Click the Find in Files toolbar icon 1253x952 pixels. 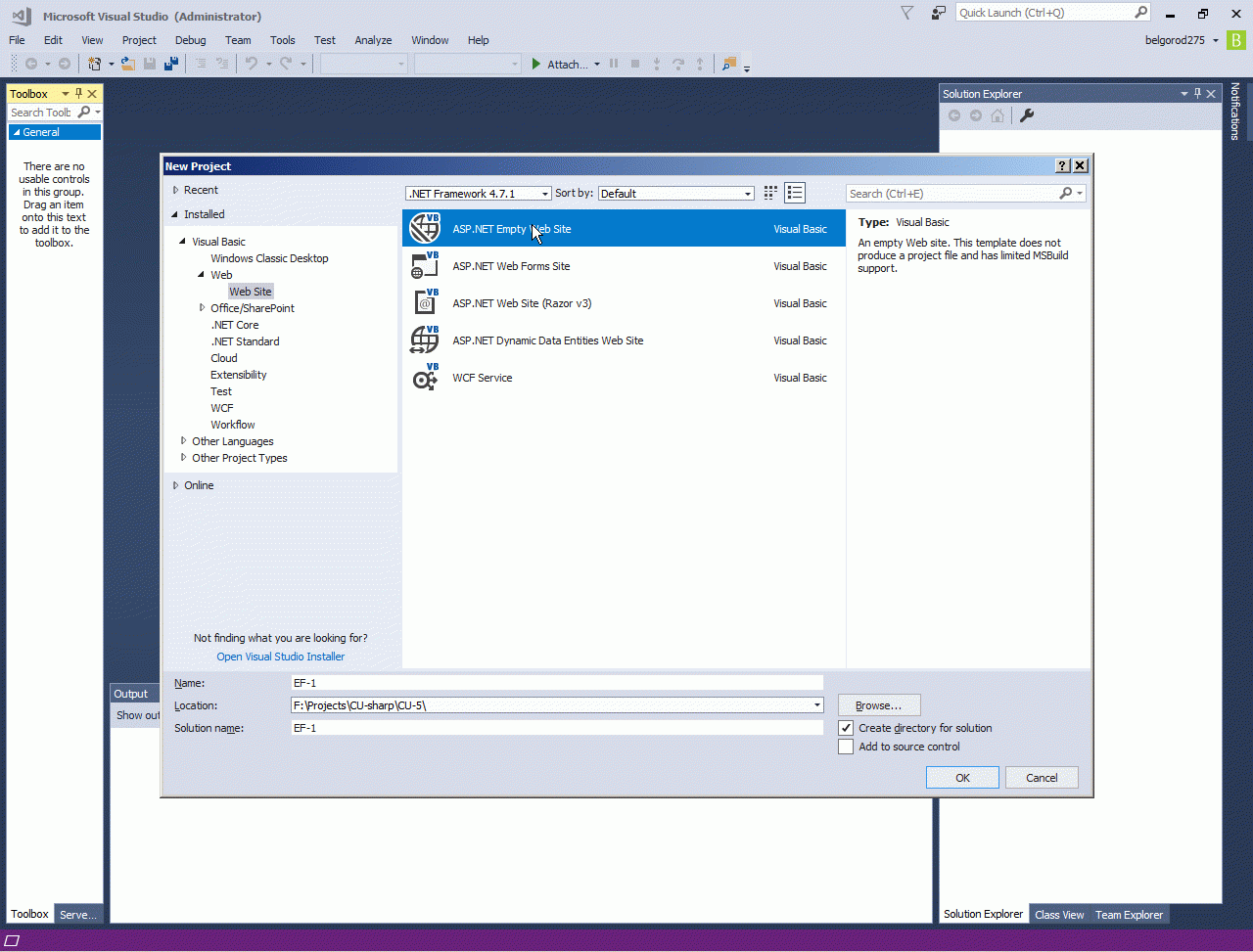coord(728,64)
